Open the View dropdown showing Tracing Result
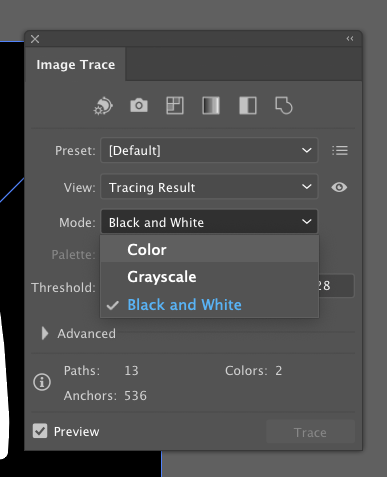 [209, 187]
